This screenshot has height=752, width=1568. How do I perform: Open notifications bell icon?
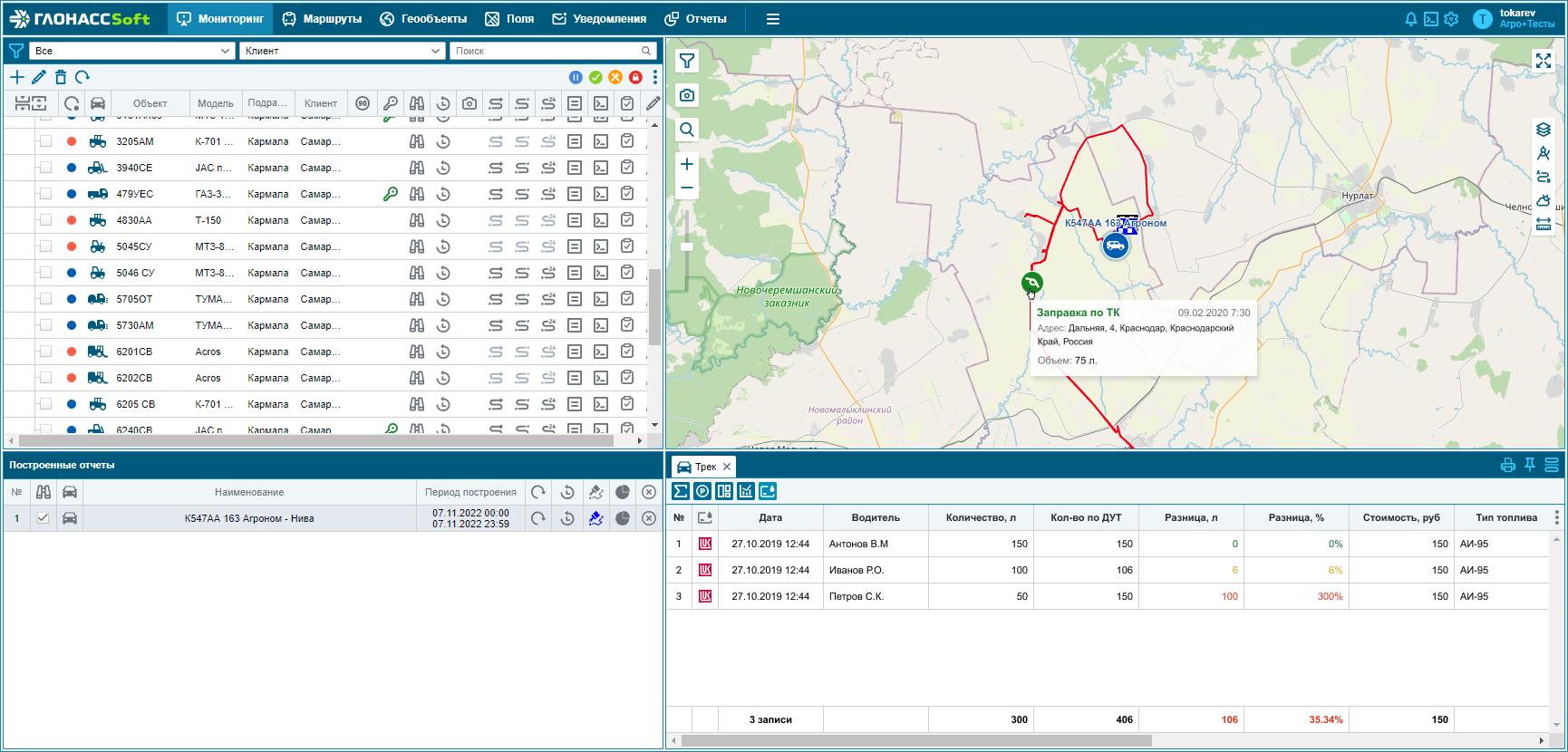click(1410, 19)
